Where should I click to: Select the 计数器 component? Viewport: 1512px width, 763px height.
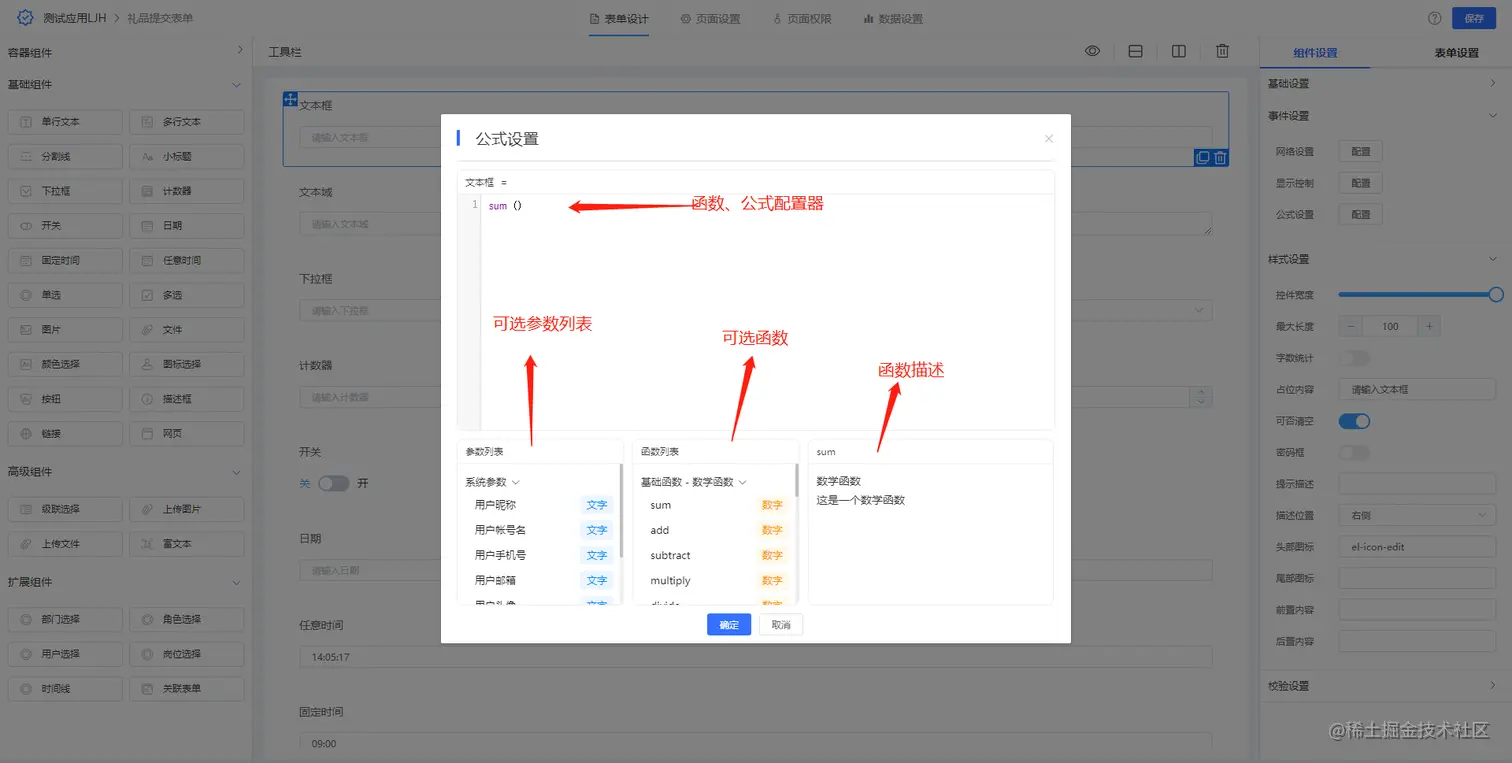pos(187,191)
